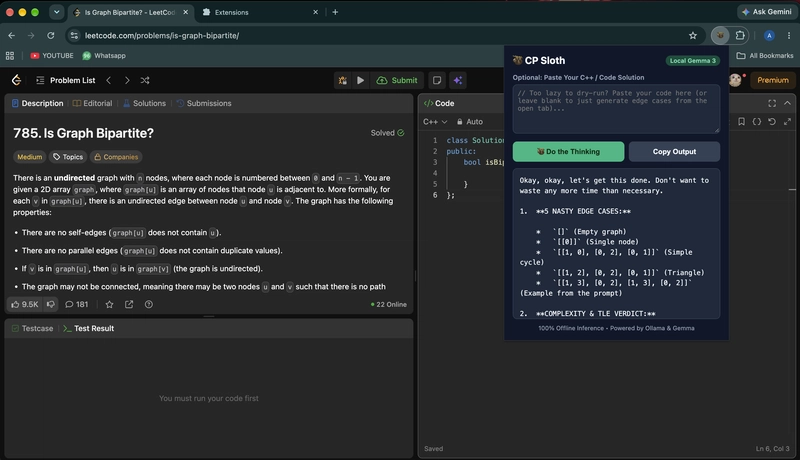
Task: Switch to the Editorial tab
Action: tap(92, 103)
